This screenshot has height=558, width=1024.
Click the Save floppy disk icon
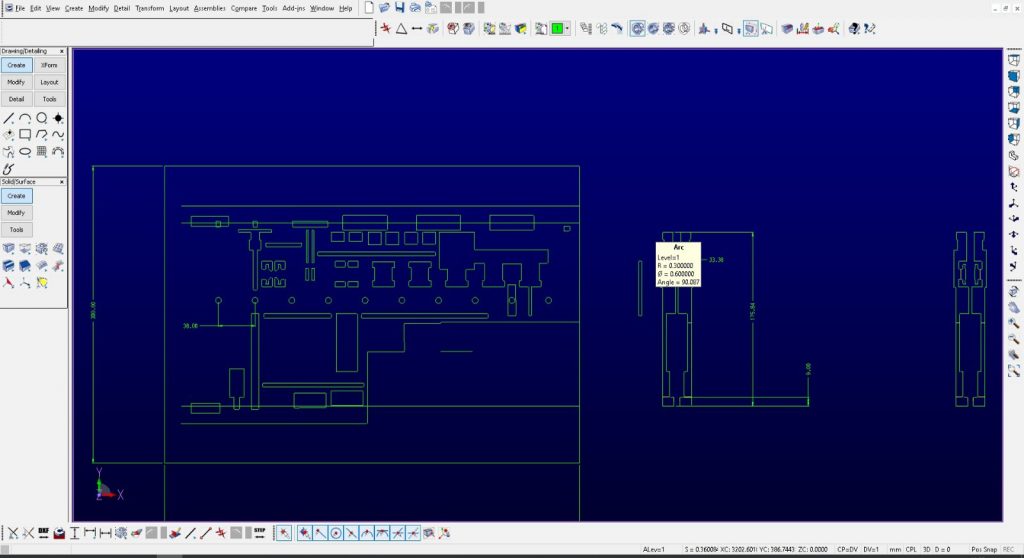[400, 8]
